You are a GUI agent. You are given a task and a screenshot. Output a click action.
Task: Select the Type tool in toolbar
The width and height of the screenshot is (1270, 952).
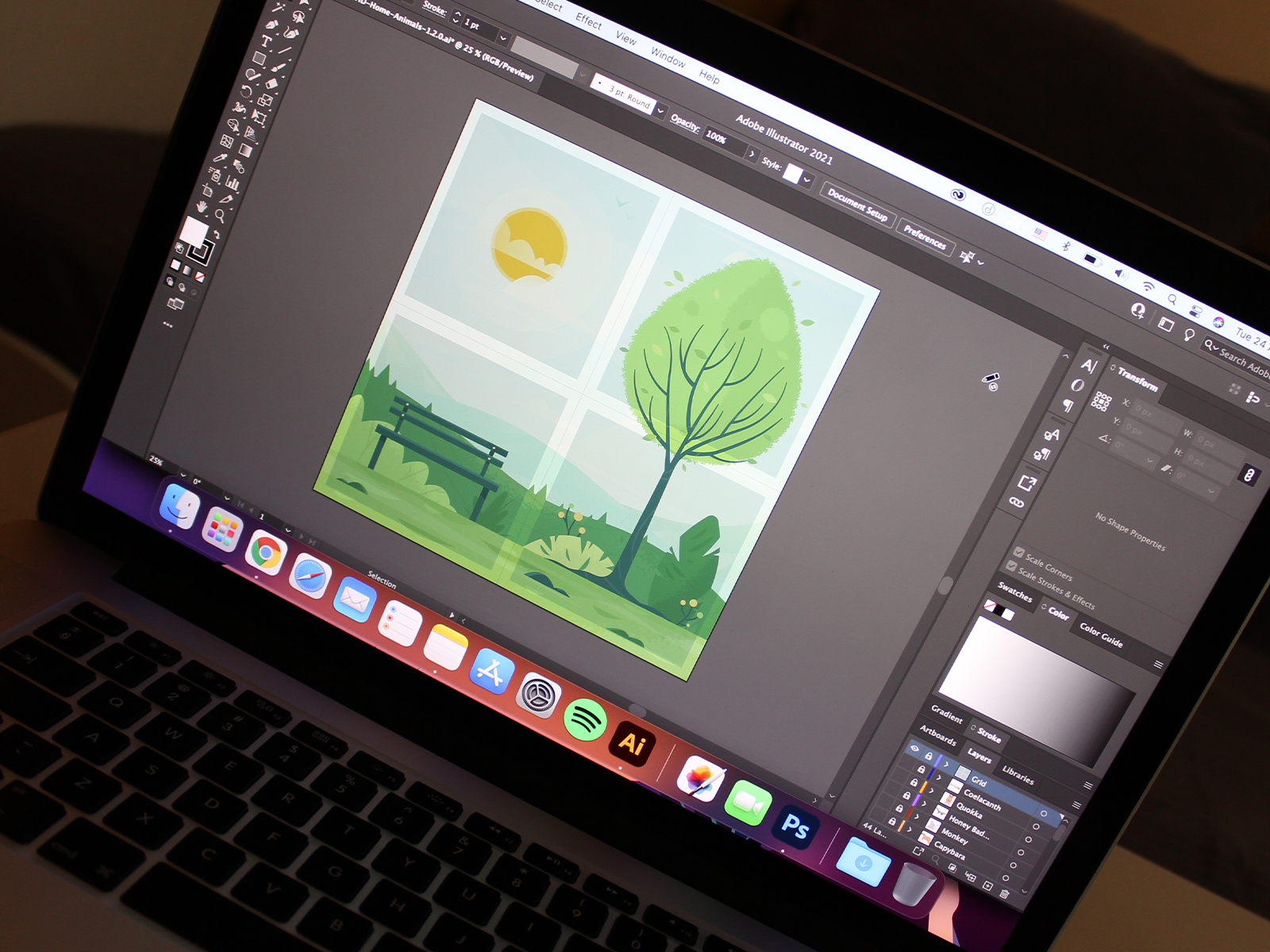tap(267, 41)
